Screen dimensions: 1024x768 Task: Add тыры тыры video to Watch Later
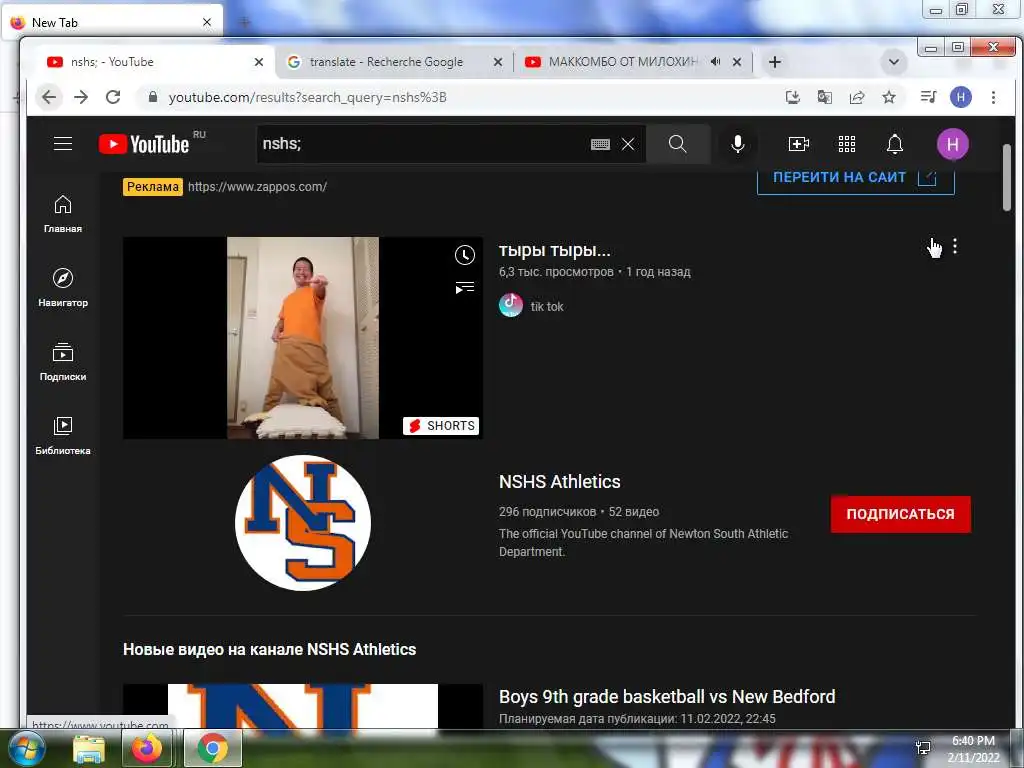pyautogui.click(x=464, y=255)
